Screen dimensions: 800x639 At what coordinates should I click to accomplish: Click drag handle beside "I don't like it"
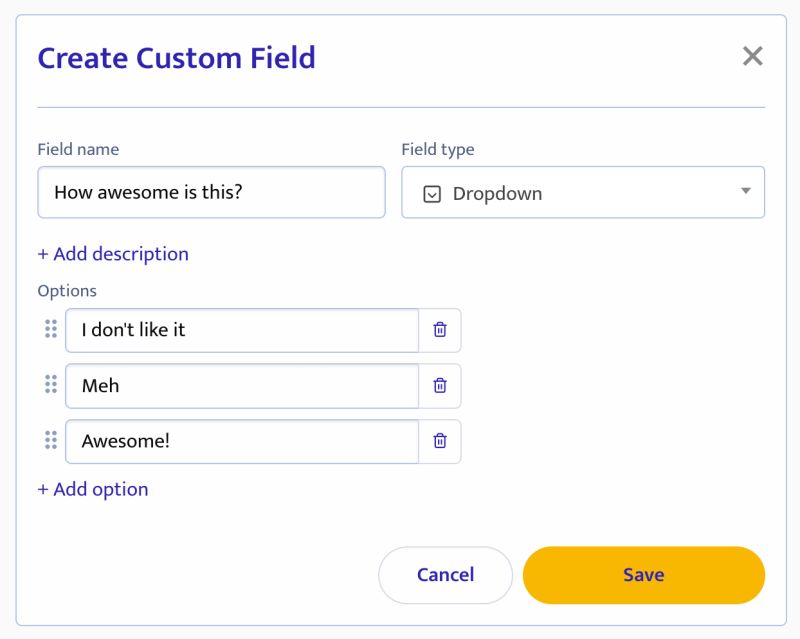pyautogui.click(x=51, y=329)
